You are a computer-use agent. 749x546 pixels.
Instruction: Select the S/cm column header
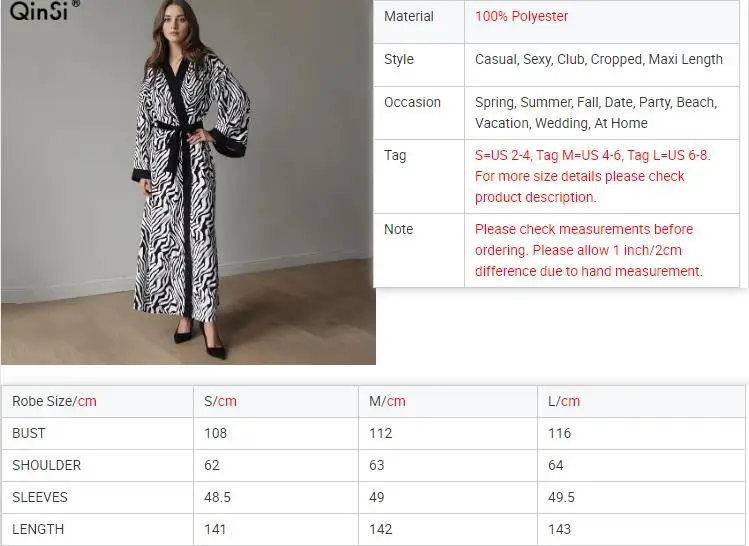pos(220,401)
